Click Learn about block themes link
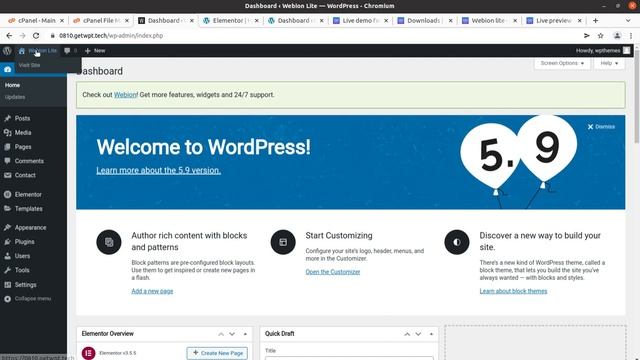The image size is (640, 360). click(x=513, y=291)
